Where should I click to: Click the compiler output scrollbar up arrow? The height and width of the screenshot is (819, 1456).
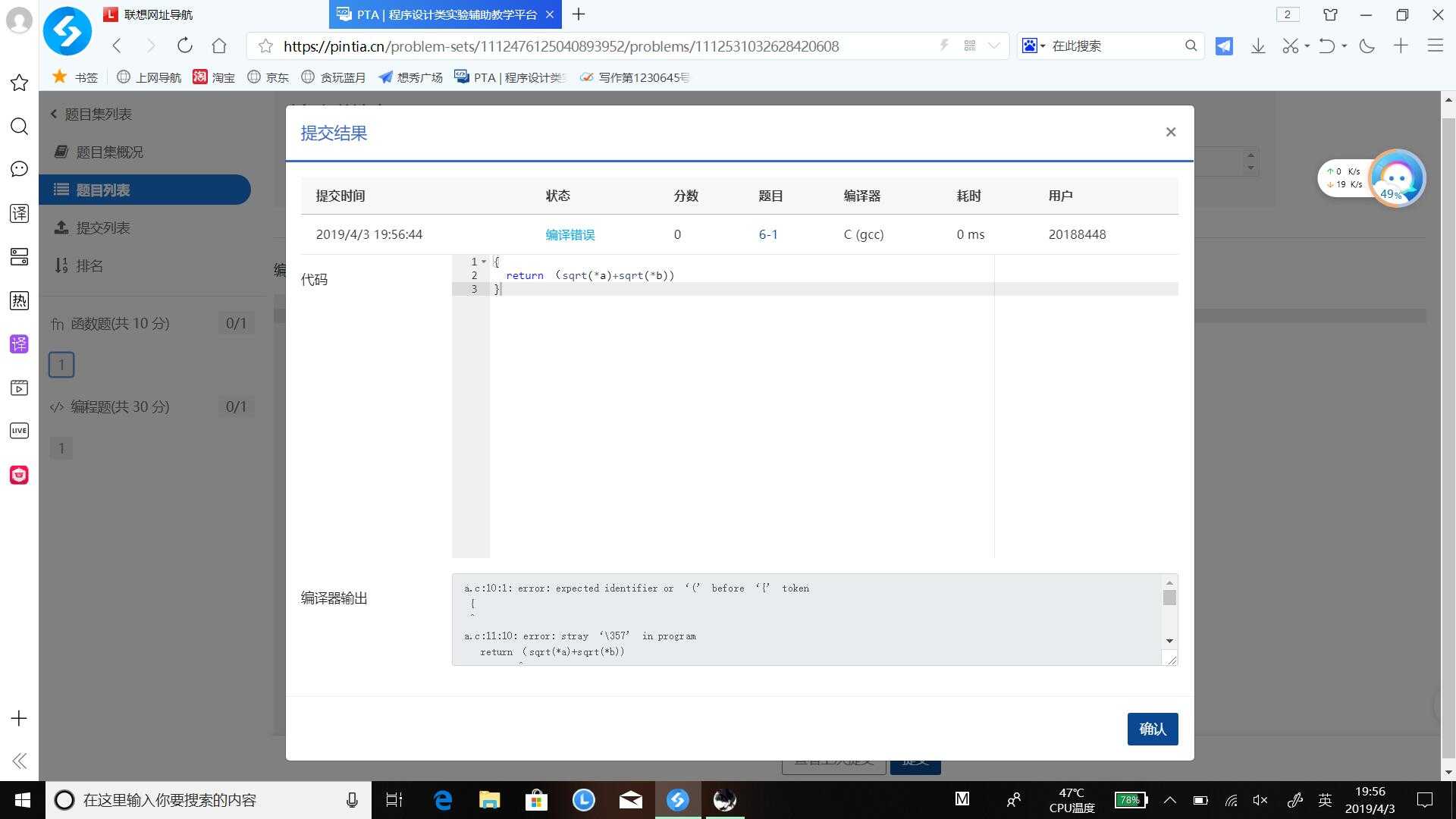1169,582
